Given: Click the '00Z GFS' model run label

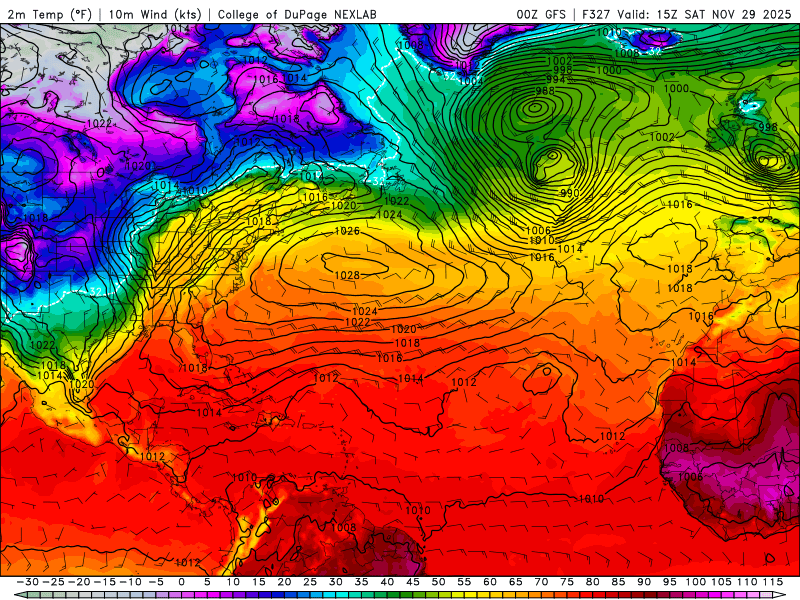Looking at the screenshot, I should [541, 14].
